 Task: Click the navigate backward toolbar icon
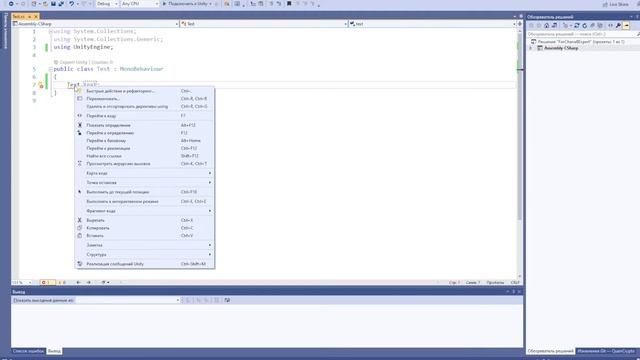click(11, 4)
